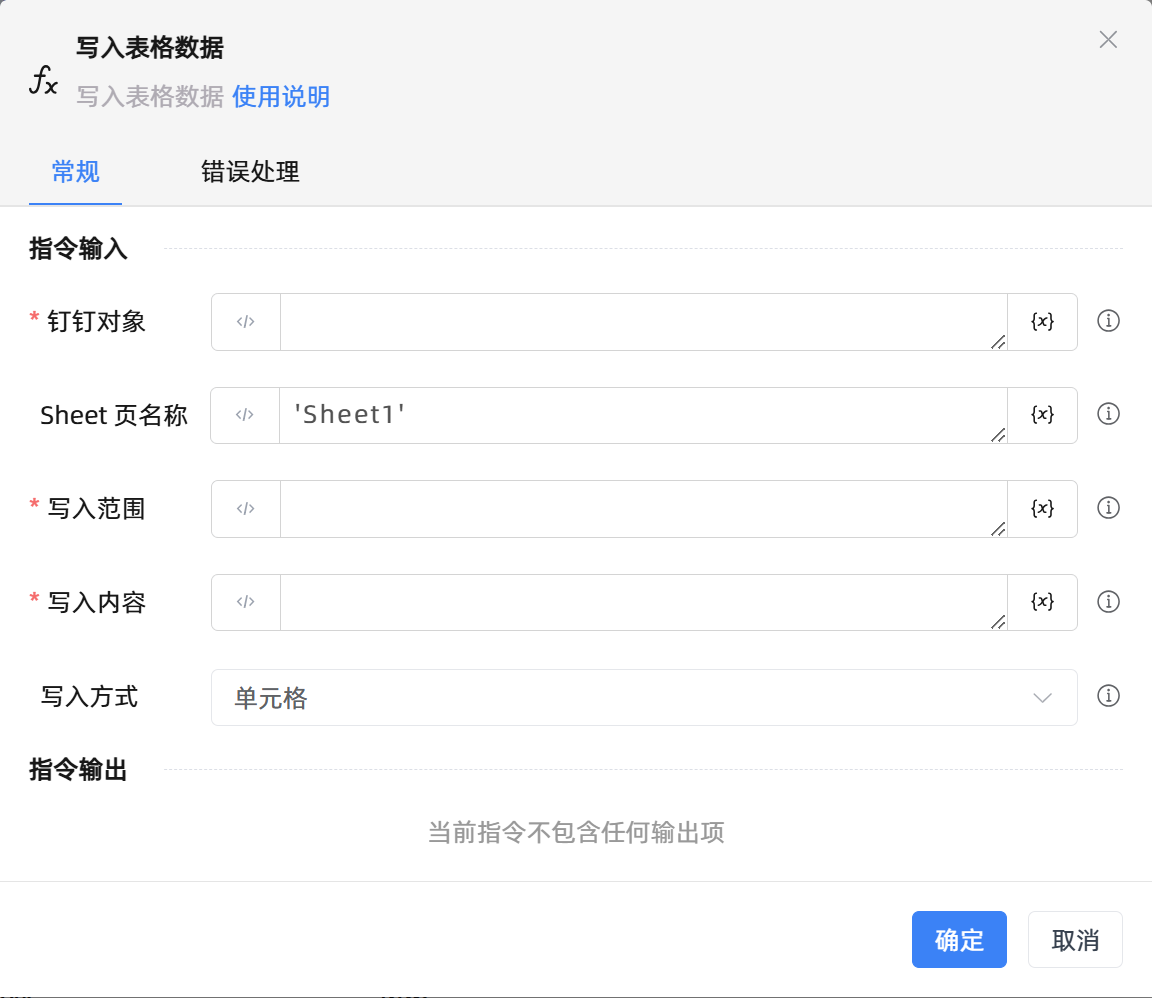Image resolution: width=1152 pixels, height=998 pixels.
Task: Switch to the 错误处理 tab
Action: [250, 172]
